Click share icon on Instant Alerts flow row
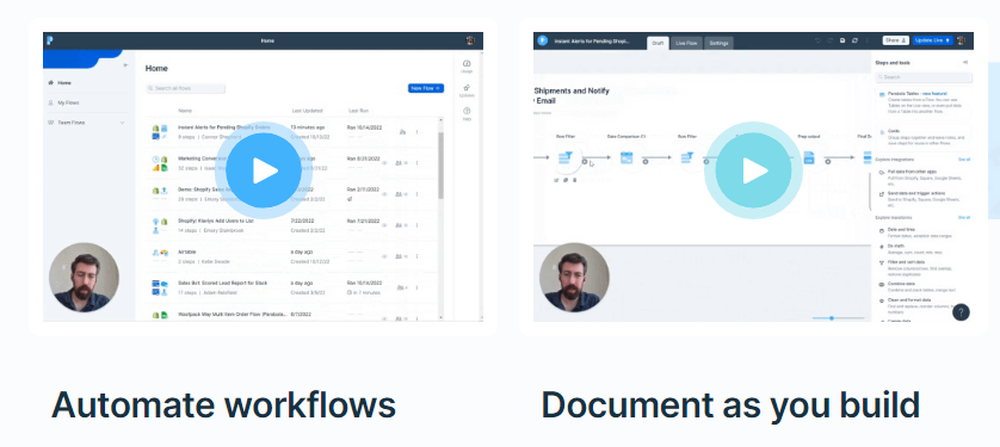The image size is (1000, 447). pyautogui.click(x=402, y=132)
